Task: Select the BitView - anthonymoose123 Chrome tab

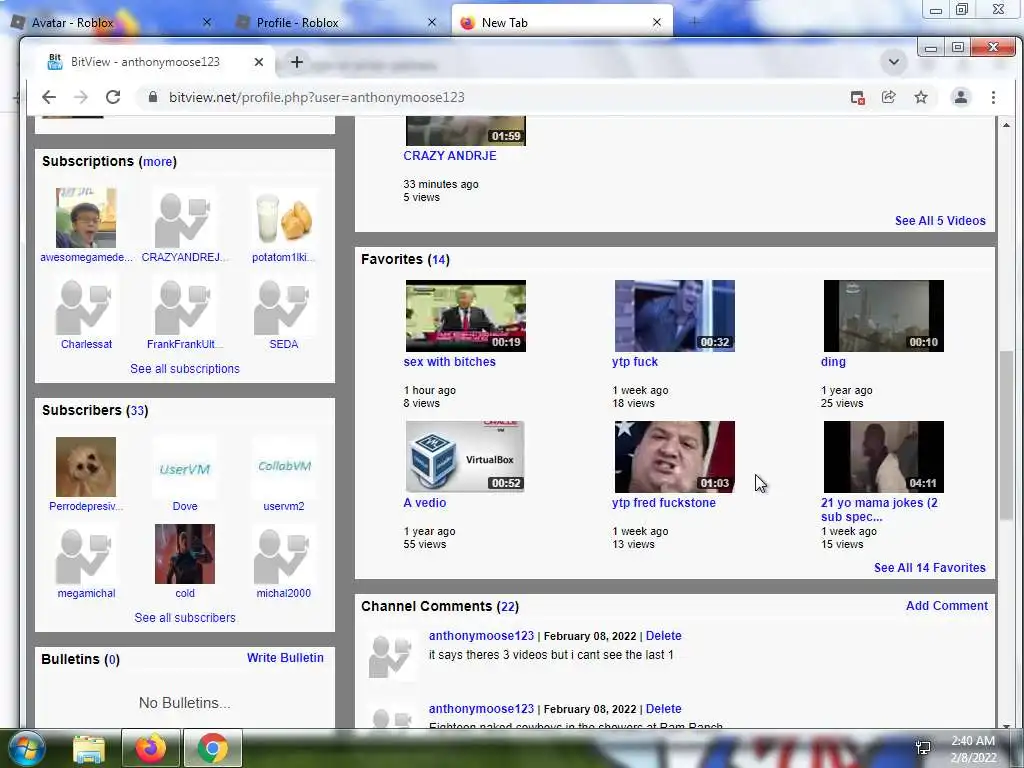Action: pos(145,62)
